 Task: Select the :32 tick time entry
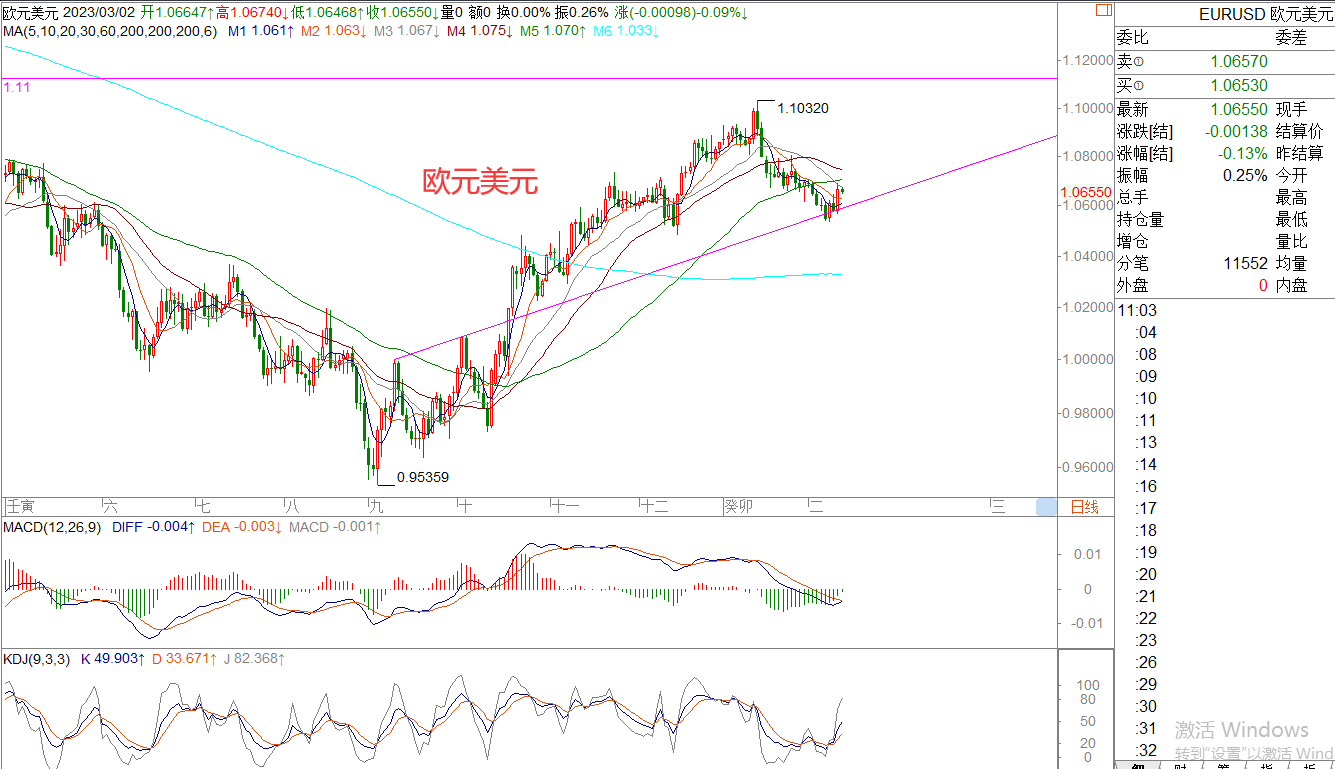point(1146,751)
